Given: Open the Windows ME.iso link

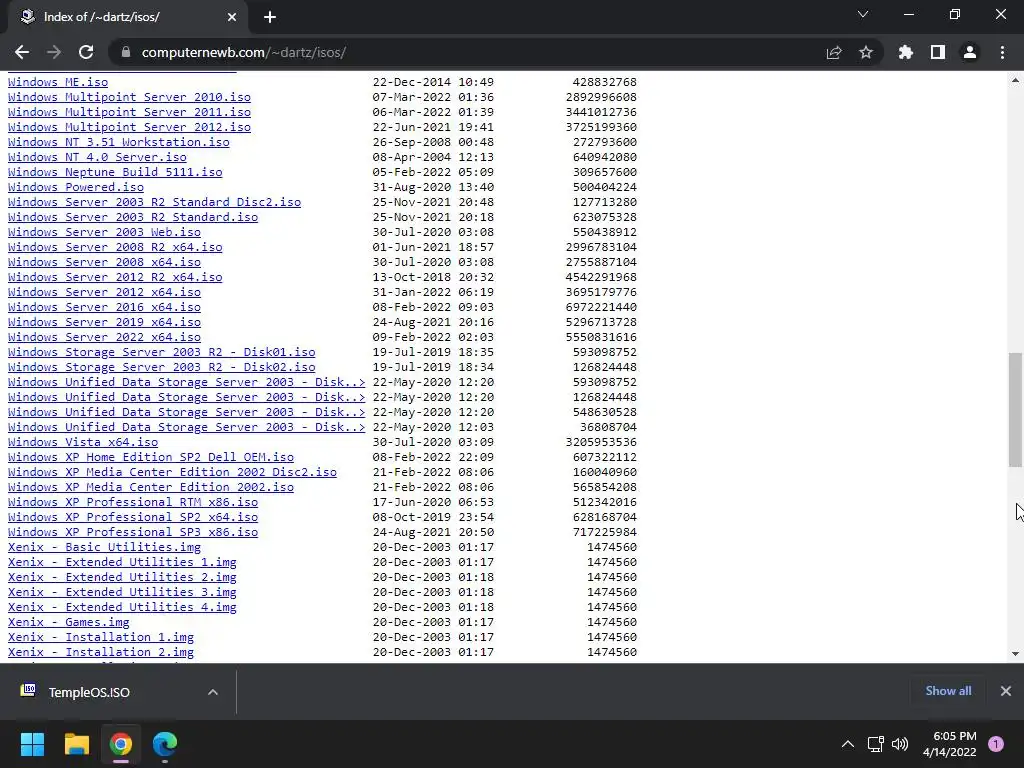Looking at the screenshot, I should pyautogui.click(x=58, y=82).
